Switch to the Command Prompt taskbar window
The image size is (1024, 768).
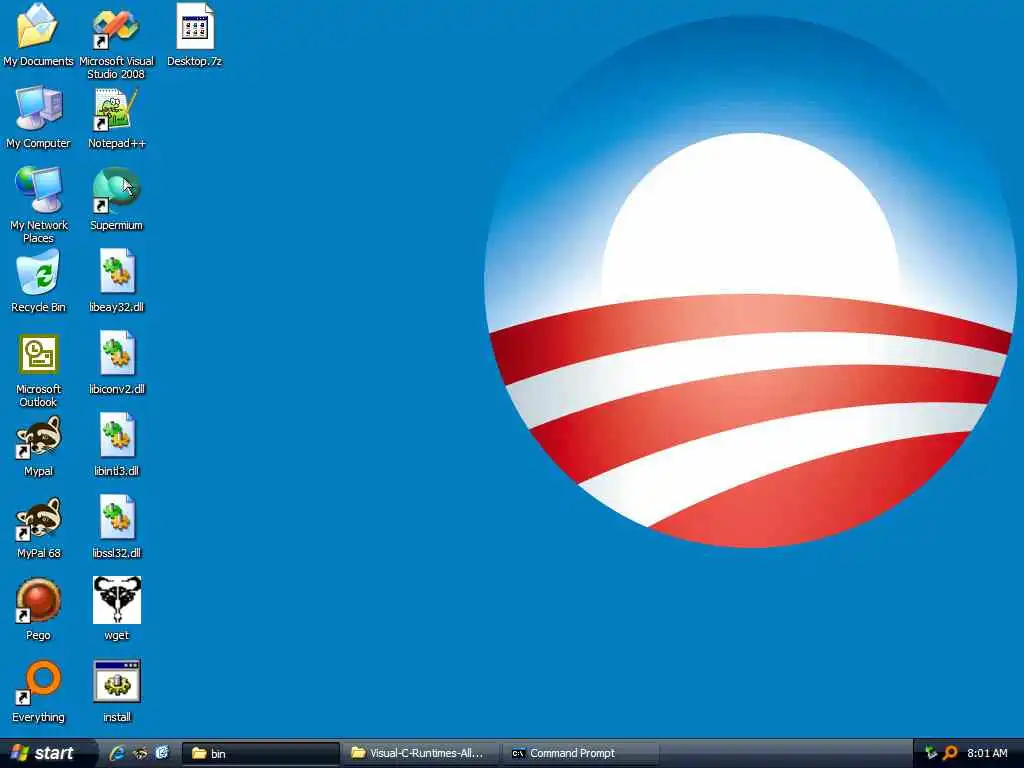[581, 754]
